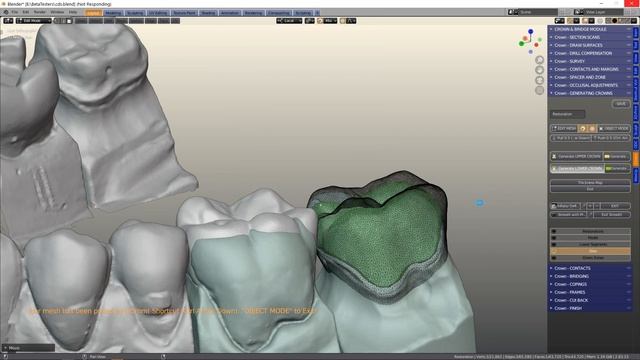640x360 pixels.
Task: Expand Crown - FRAMES panel
Action: coord(590,292)
